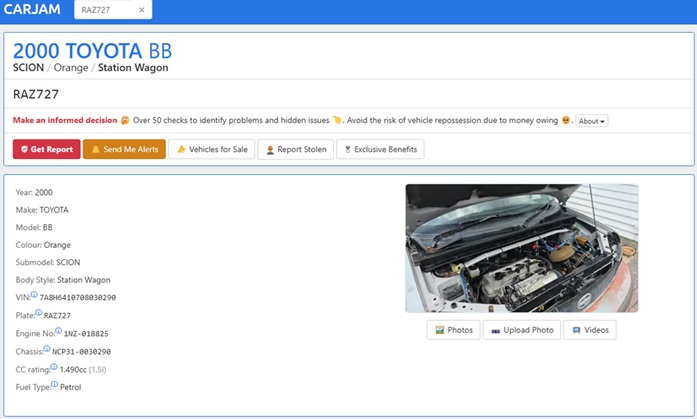Click the Upload Photo button
697x419 pixels.
pos(522,330)
